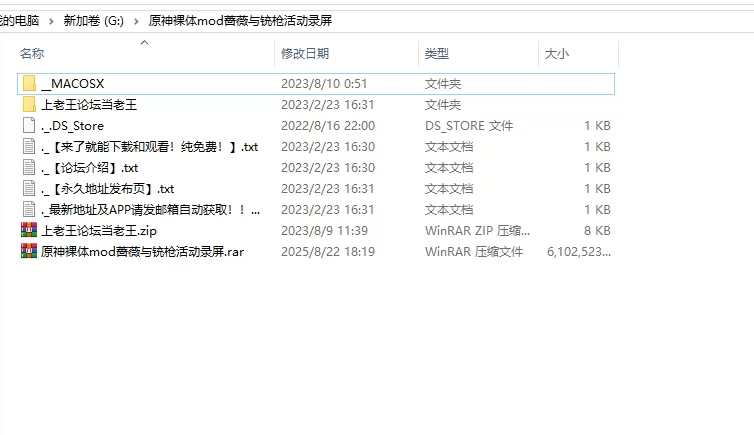The width and height of the screenshot is (754, 435).
Task: Click the text icon of 最新地址及APP file
Action: 29,210
